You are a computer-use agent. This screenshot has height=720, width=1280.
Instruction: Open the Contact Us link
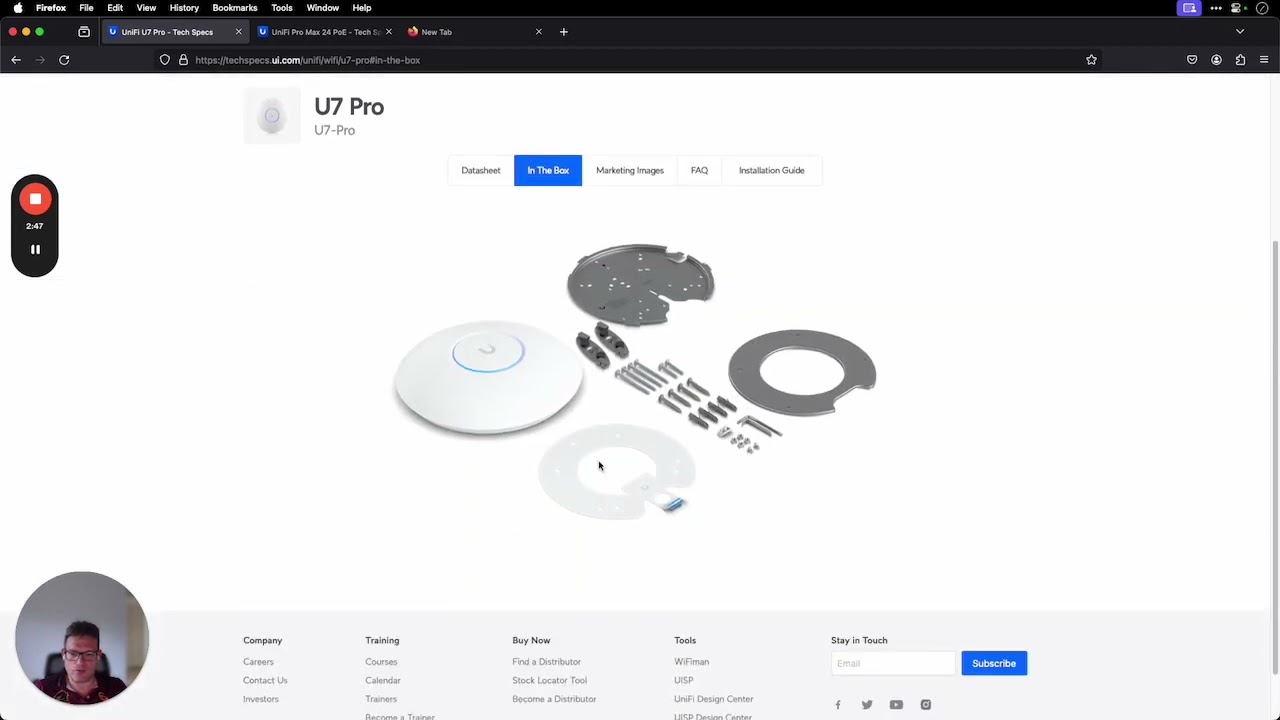[265, 680]
